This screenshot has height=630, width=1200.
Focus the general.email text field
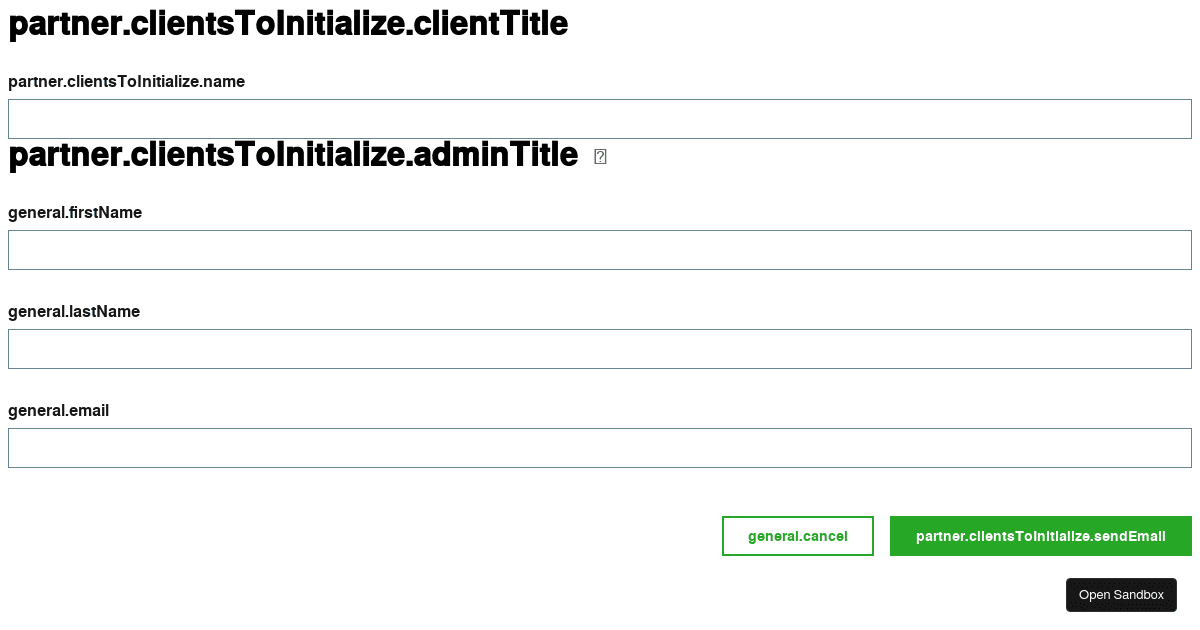pyautogui.click(x=600, y=448)
